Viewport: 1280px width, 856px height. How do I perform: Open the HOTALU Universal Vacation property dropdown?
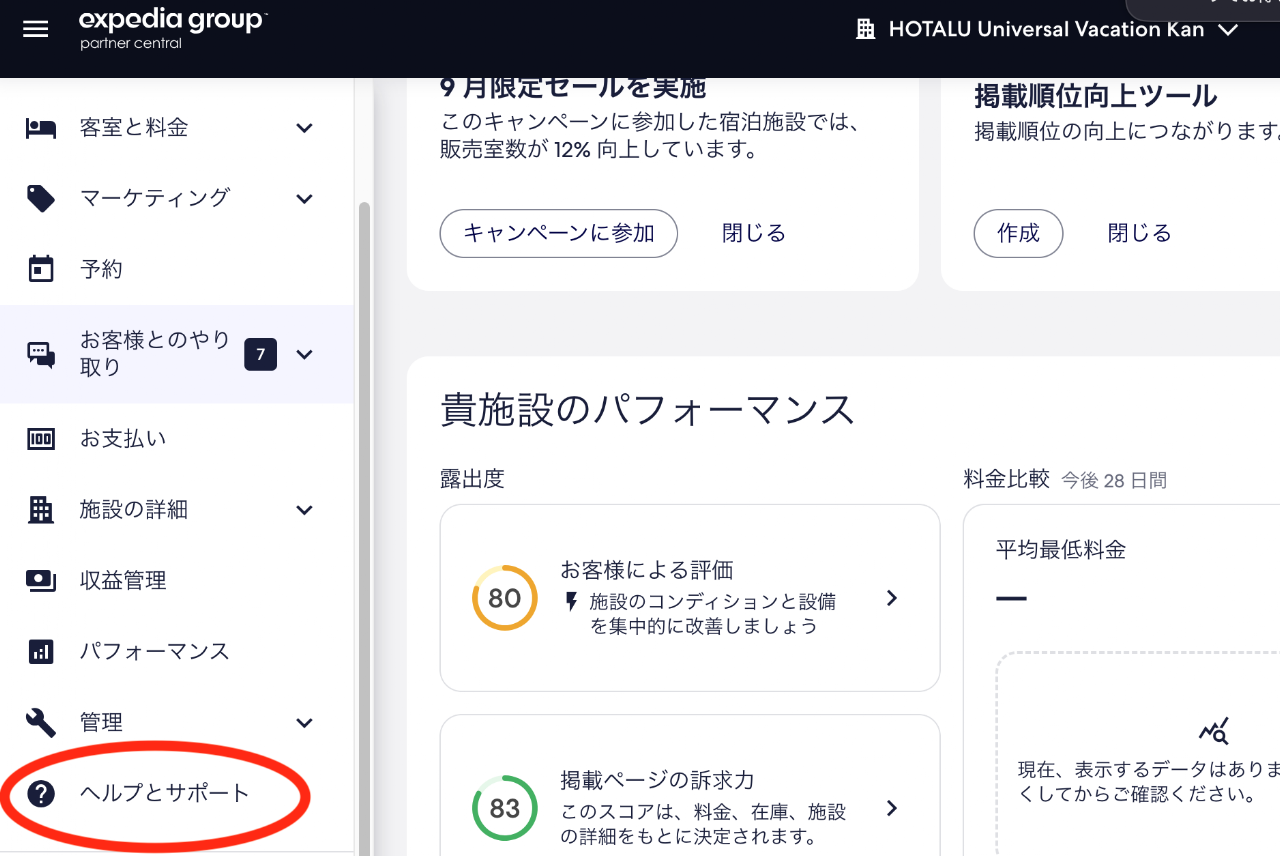click(x=1048, y=30)
